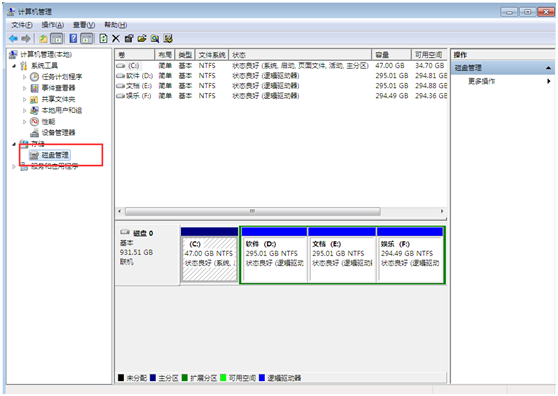This screenshot has height=396, width=558.
Task: Select the (C:) 47.00 GB partition block
Action: (x=209, y=255)
